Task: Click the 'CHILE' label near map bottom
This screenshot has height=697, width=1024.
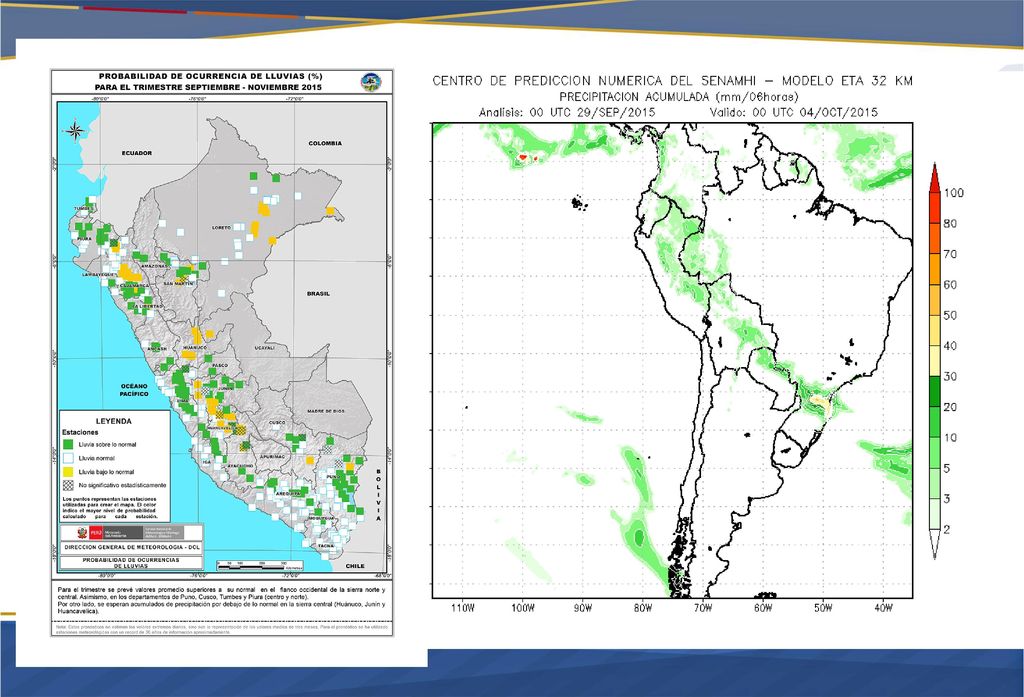Action: (355, 566)
